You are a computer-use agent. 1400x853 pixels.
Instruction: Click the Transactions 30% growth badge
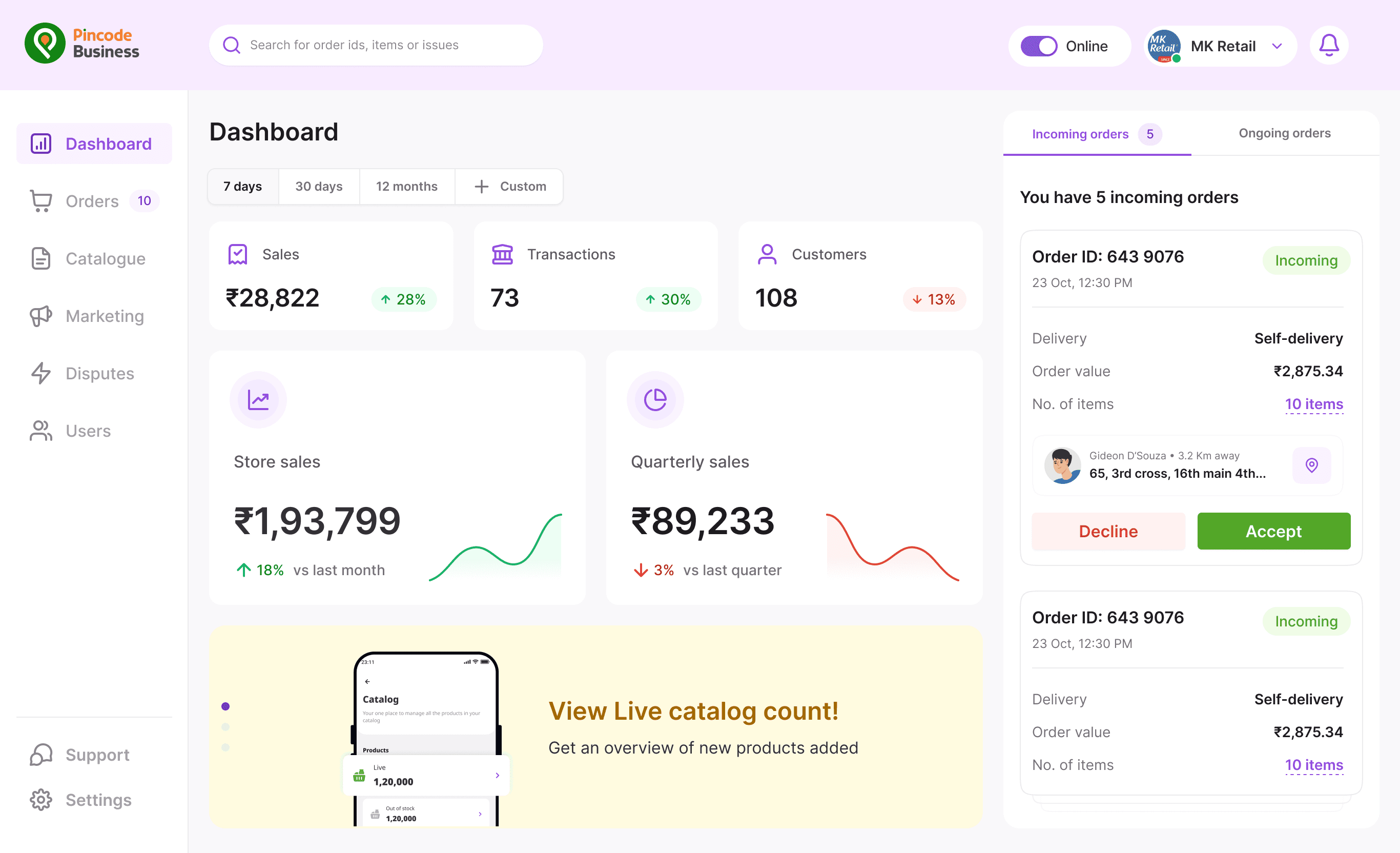click(x=669, y=299)
